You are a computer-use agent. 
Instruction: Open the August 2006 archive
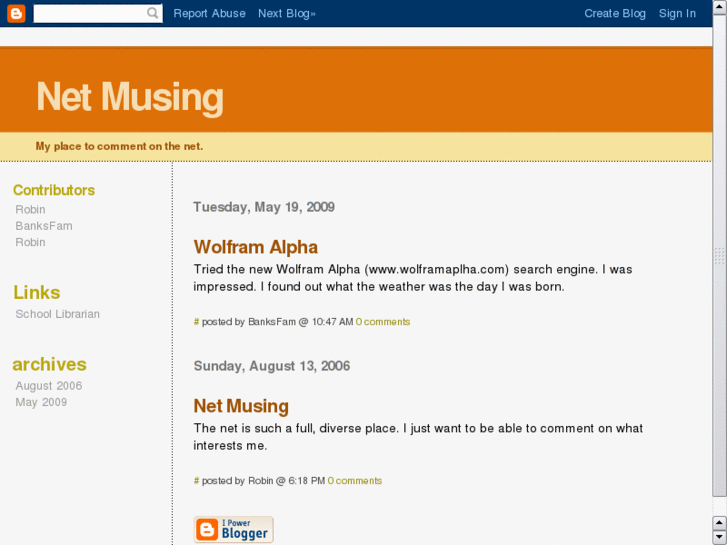coord(49,386)
